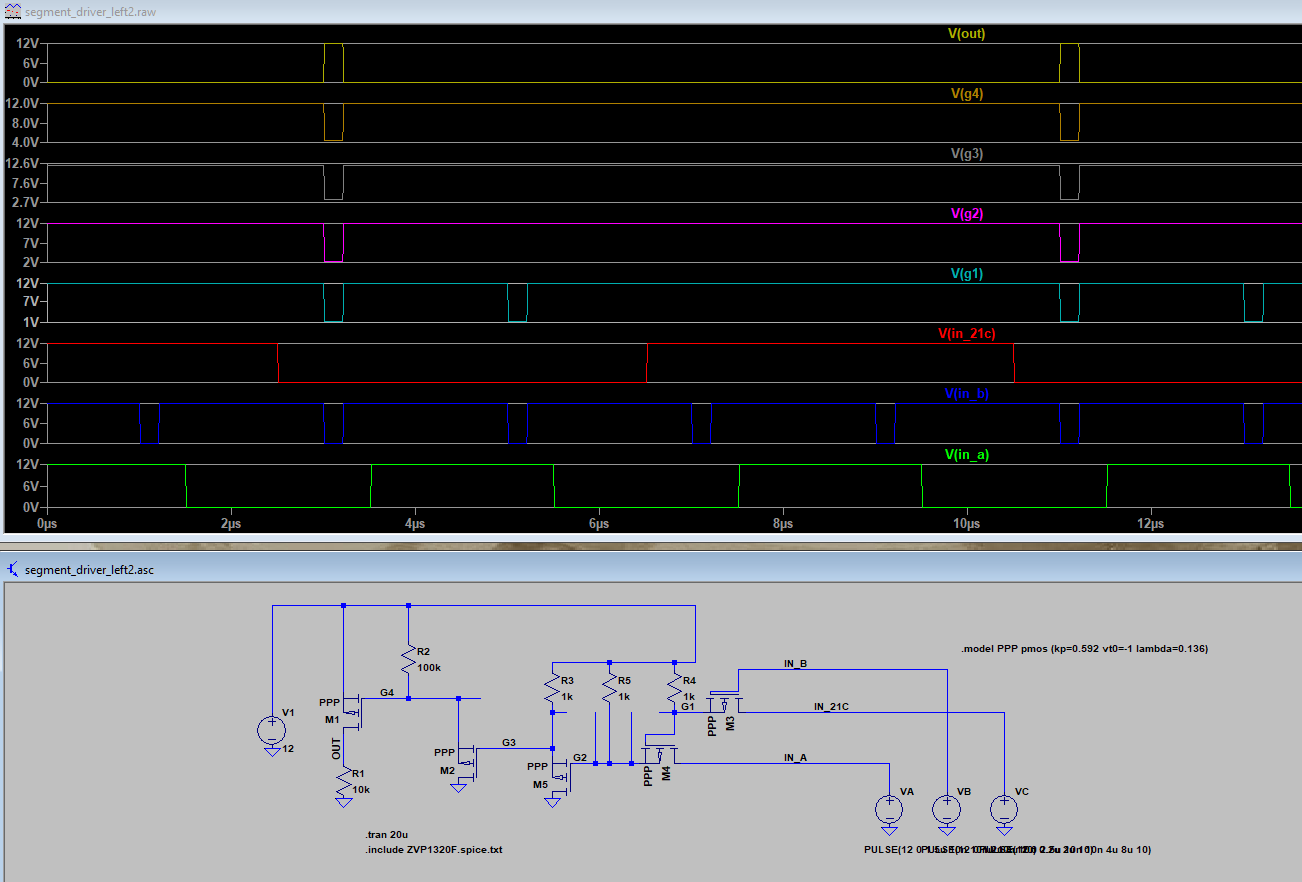1302x882 pixels.
Task: Select the V(g2) trace label
Action: (x=968, y=214)
